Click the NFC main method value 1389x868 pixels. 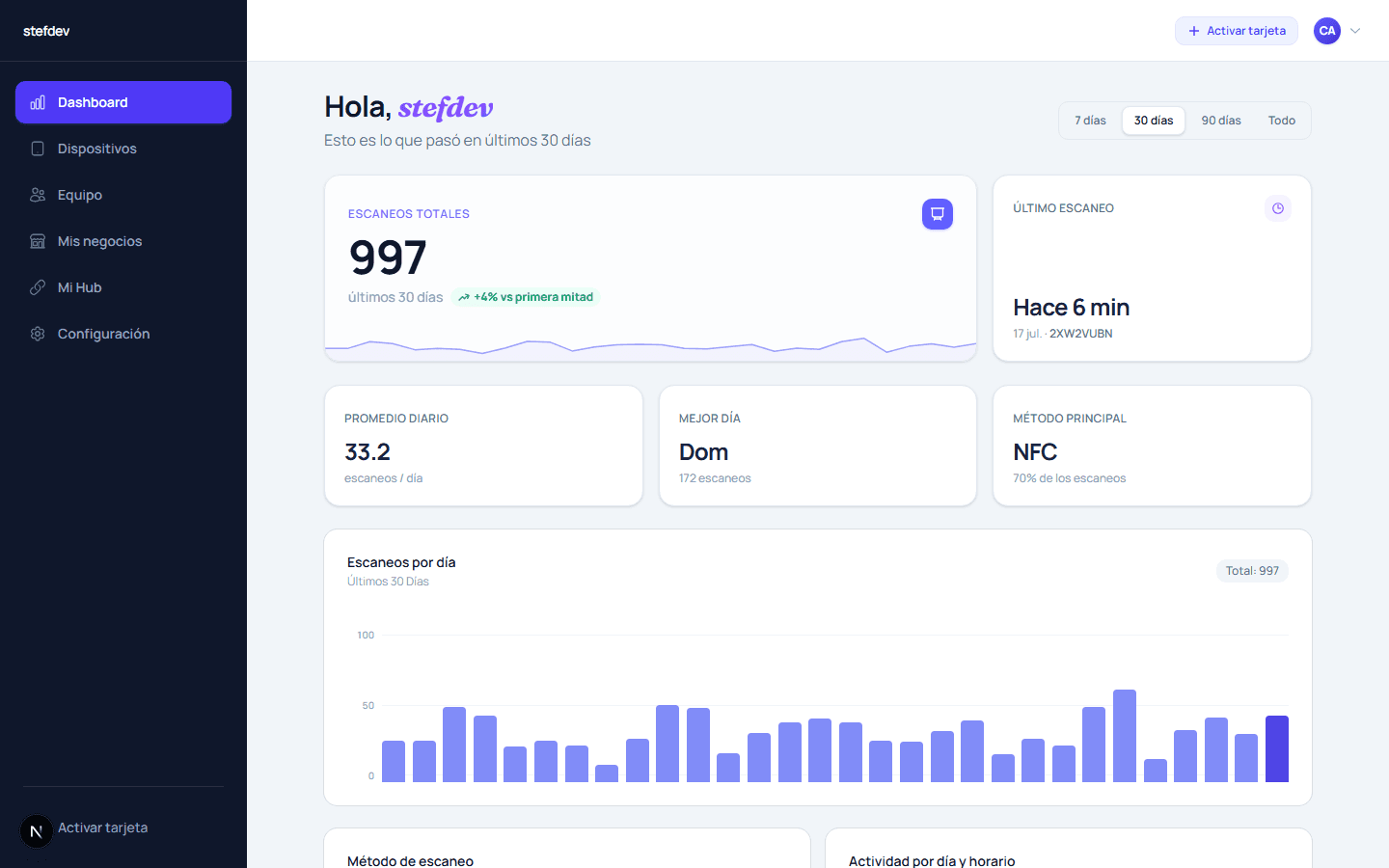(x=1035, y=451)
